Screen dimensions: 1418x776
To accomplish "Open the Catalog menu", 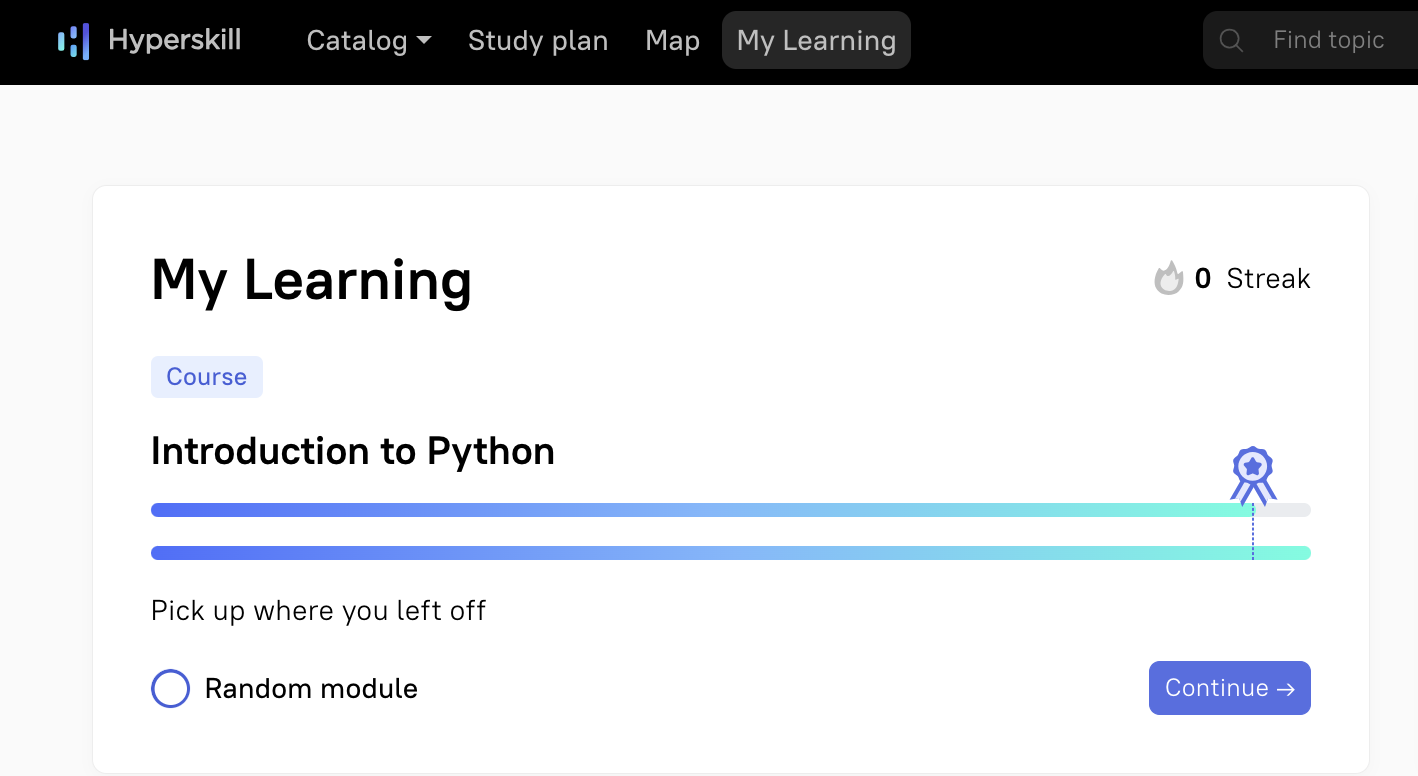I will point(369,41).
